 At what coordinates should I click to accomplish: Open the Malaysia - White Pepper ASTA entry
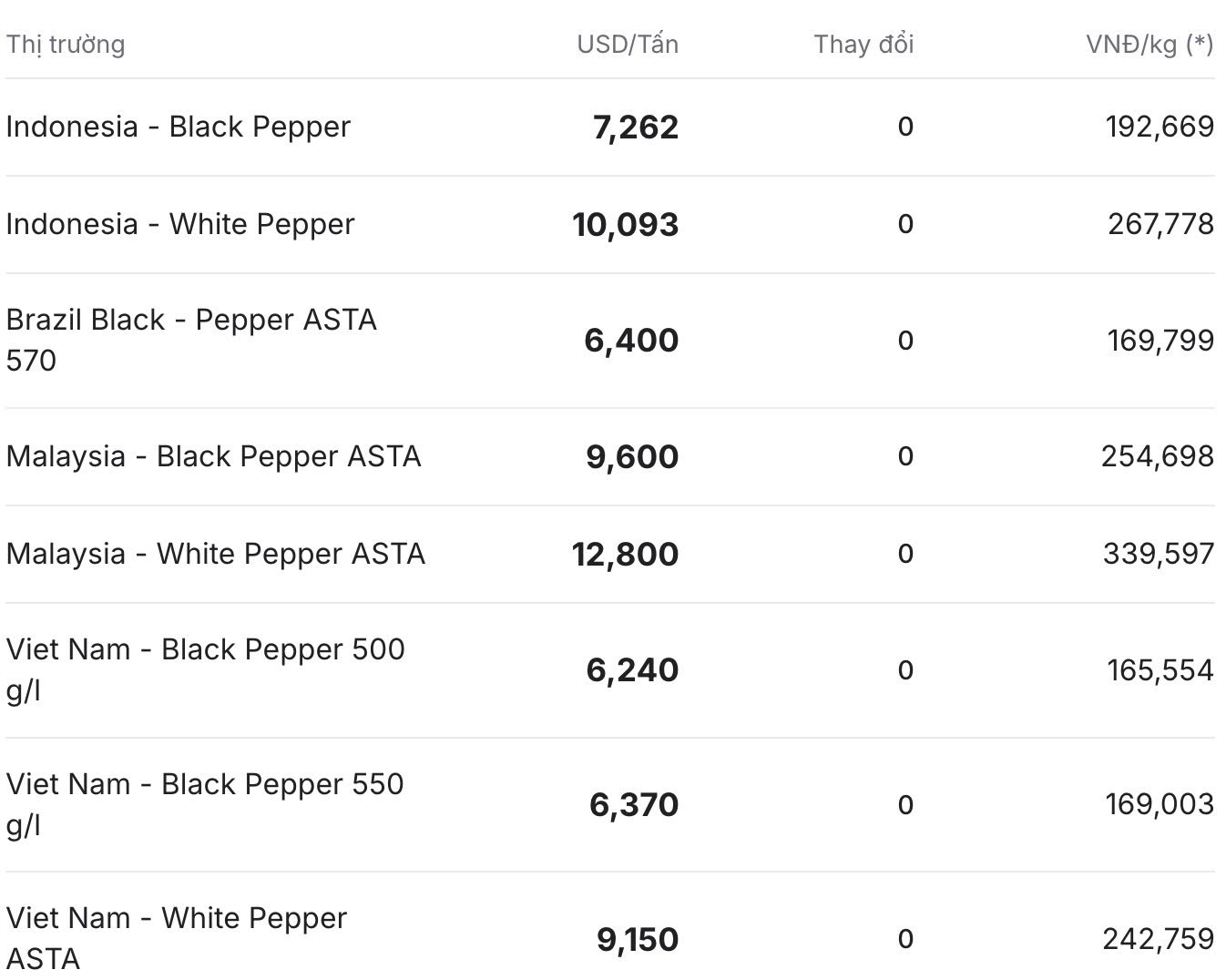click(x=216, y=554)
